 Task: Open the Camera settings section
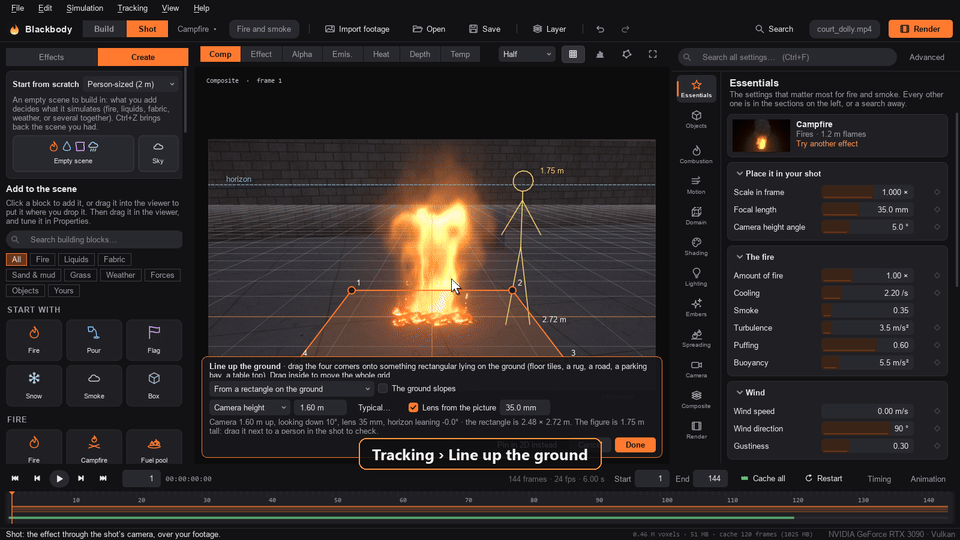(696, 369)
